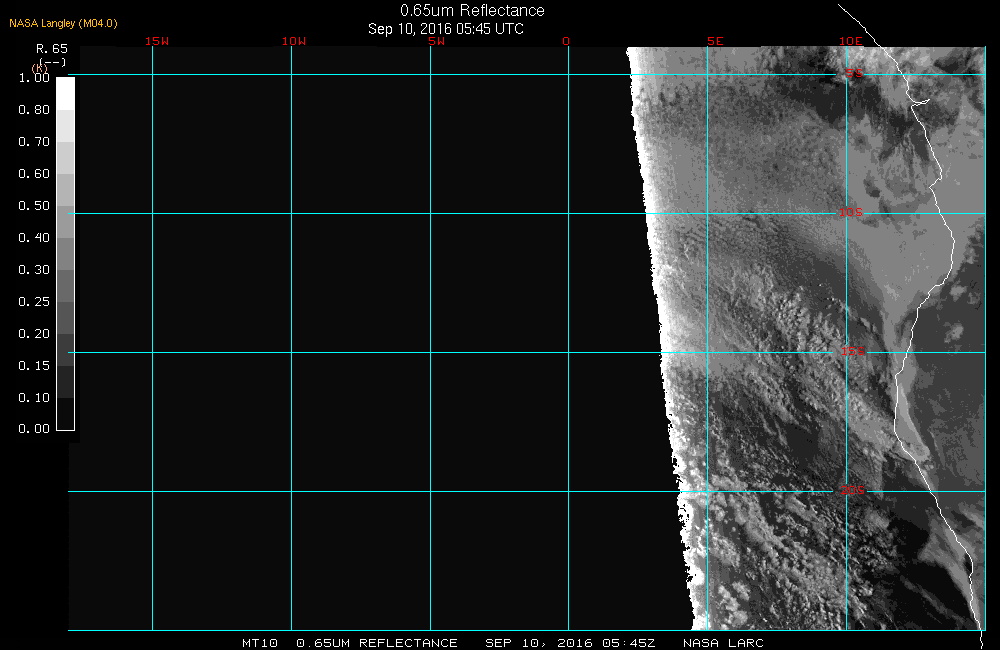Click the '0' longitude label
1000x650 pixels.
(566, 41)
